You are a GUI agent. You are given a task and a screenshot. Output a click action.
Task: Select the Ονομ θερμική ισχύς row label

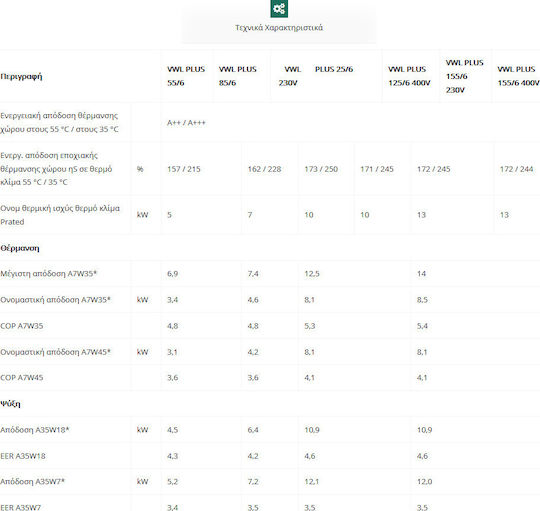tap(60, 215)
